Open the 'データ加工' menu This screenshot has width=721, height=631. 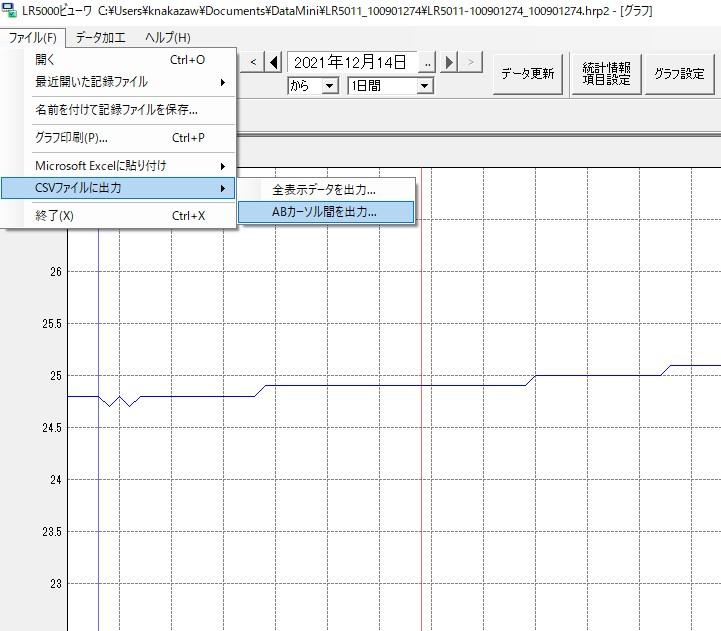[101, 38]
